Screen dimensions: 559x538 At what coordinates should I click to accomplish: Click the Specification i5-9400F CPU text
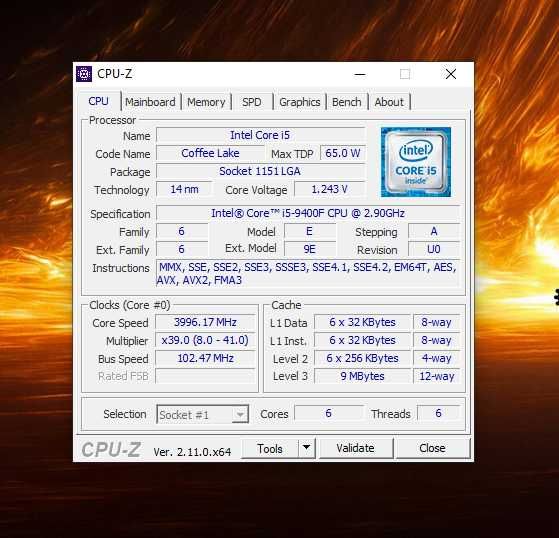point(308,213)
